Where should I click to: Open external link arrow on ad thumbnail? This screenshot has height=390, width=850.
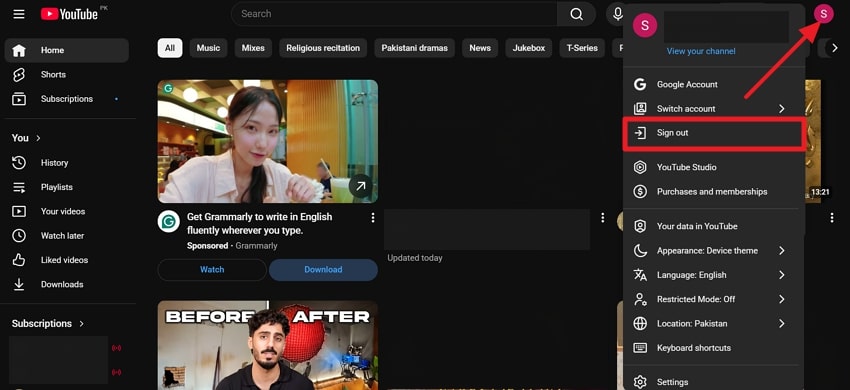[x=360, y=187]
